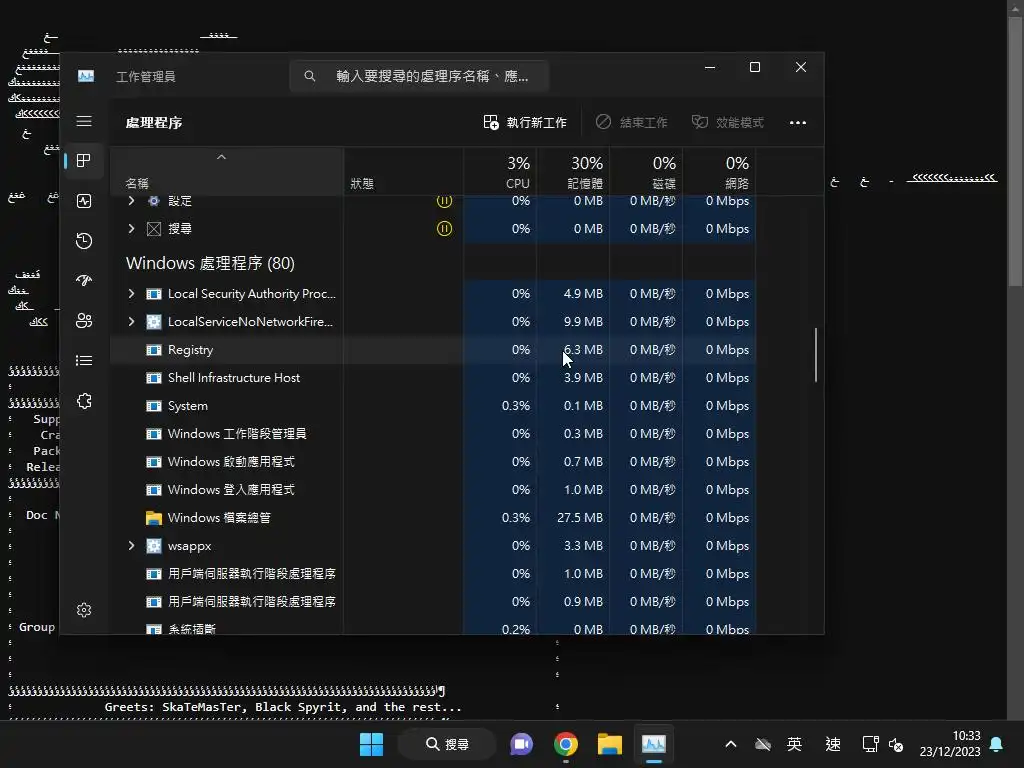Click the Windows 處理程序 (80) group header

pos(210,263)
